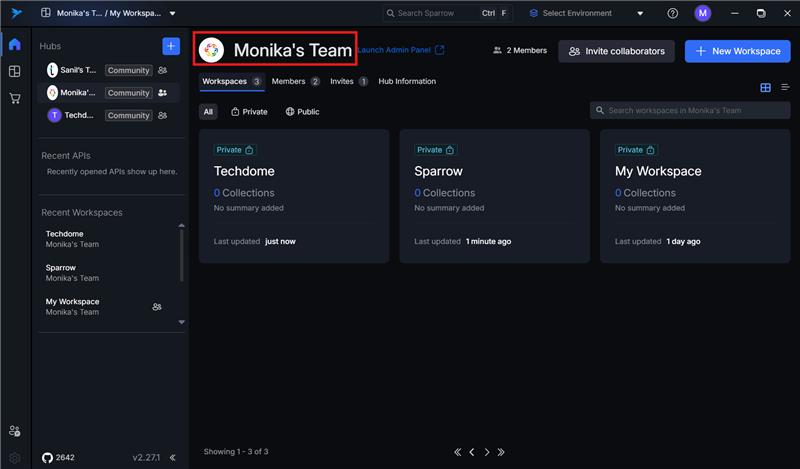Click the team users icon near bottom-left
Viewport: 800px width, 469px height.
pyautogui.click(x=15, y=431)
